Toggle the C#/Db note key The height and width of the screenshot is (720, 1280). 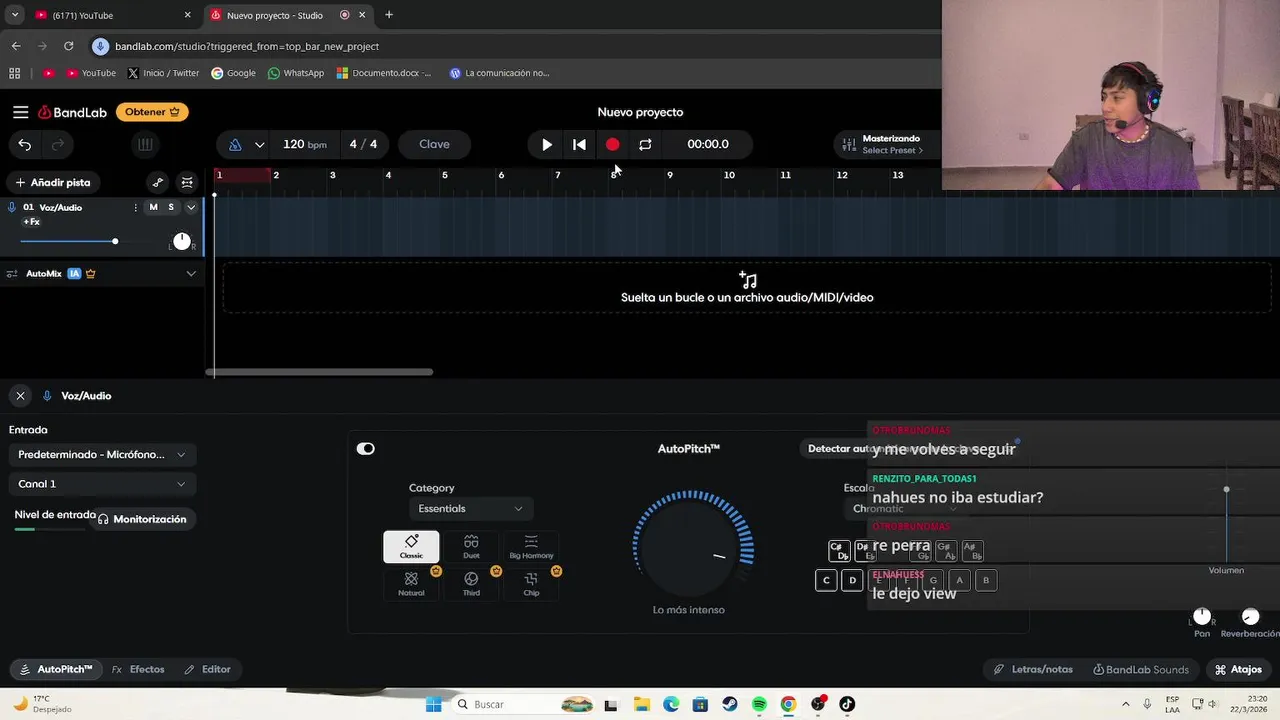click(x=839, y=551)
